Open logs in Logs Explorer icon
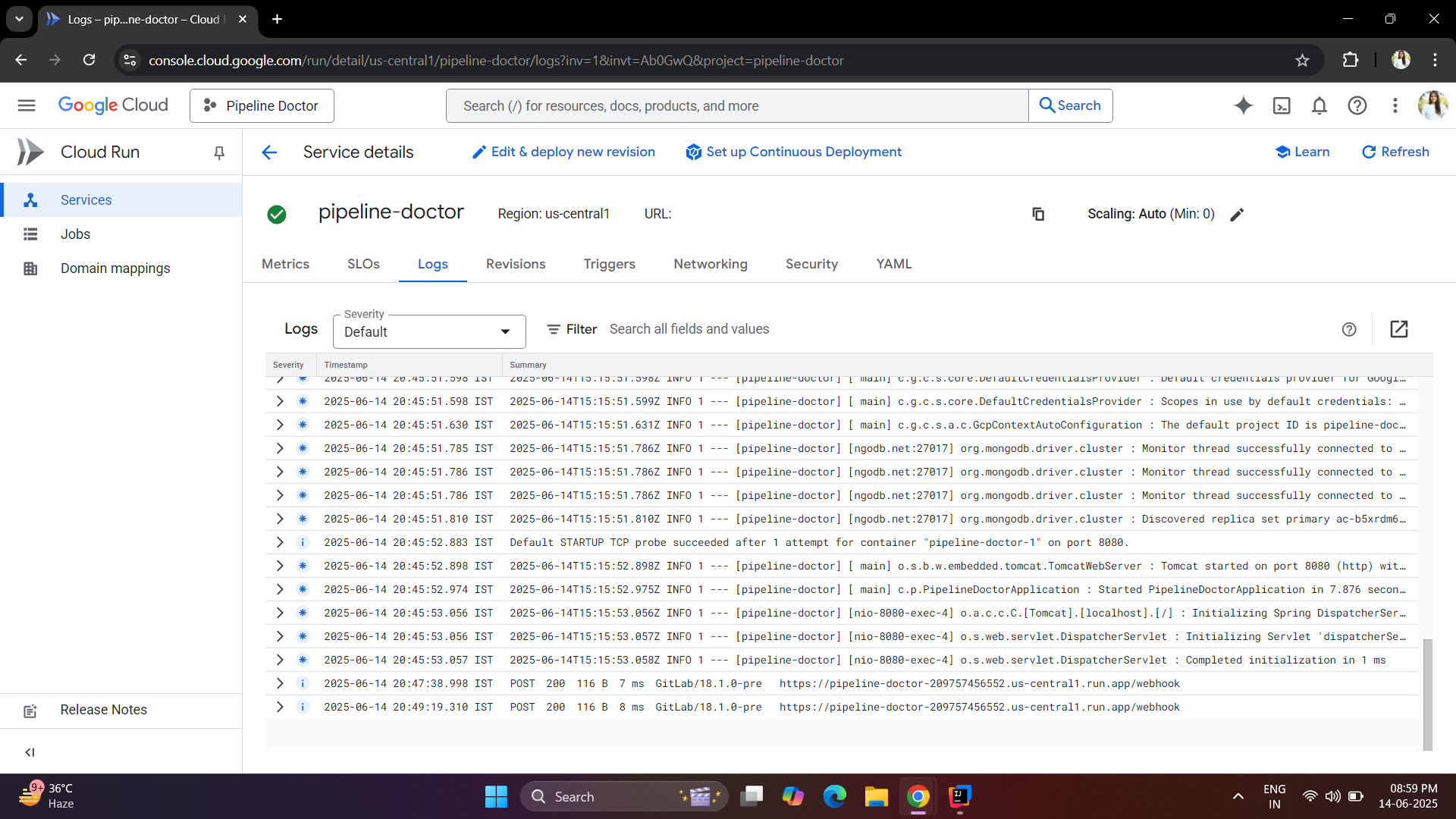 coord(1398,329)
